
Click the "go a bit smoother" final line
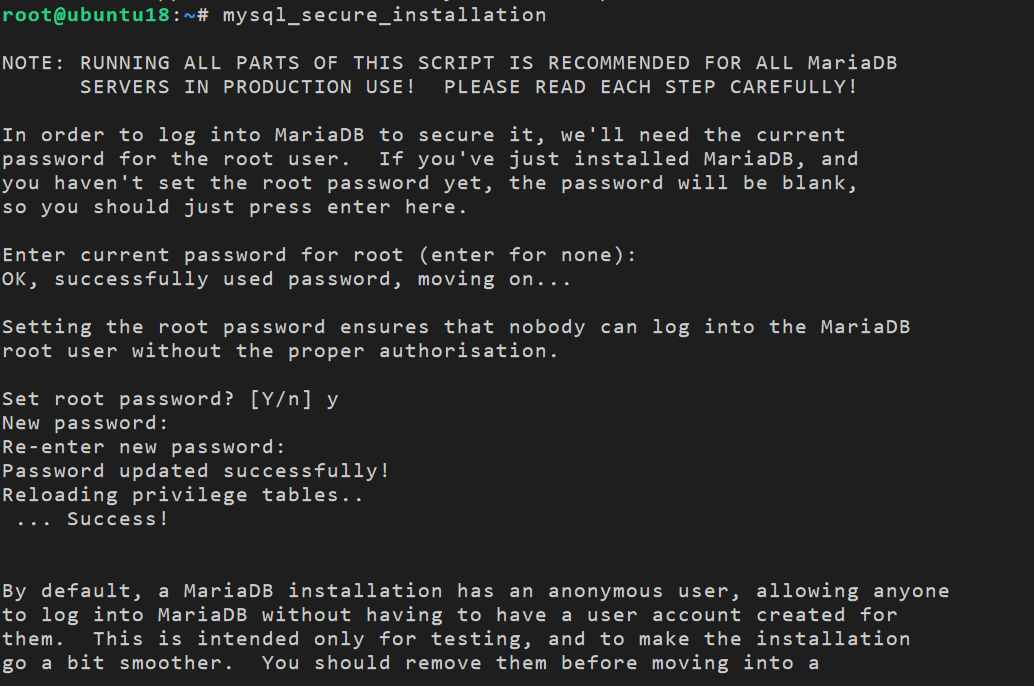410,663
